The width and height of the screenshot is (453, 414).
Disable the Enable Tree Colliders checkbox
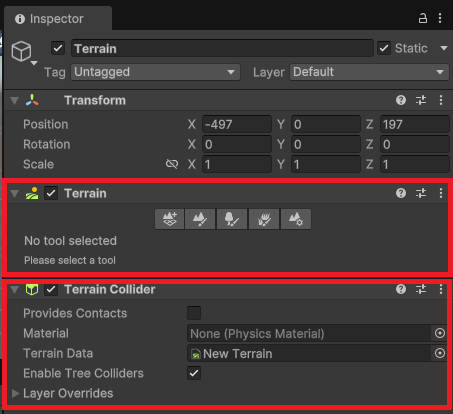pos(194,373)
